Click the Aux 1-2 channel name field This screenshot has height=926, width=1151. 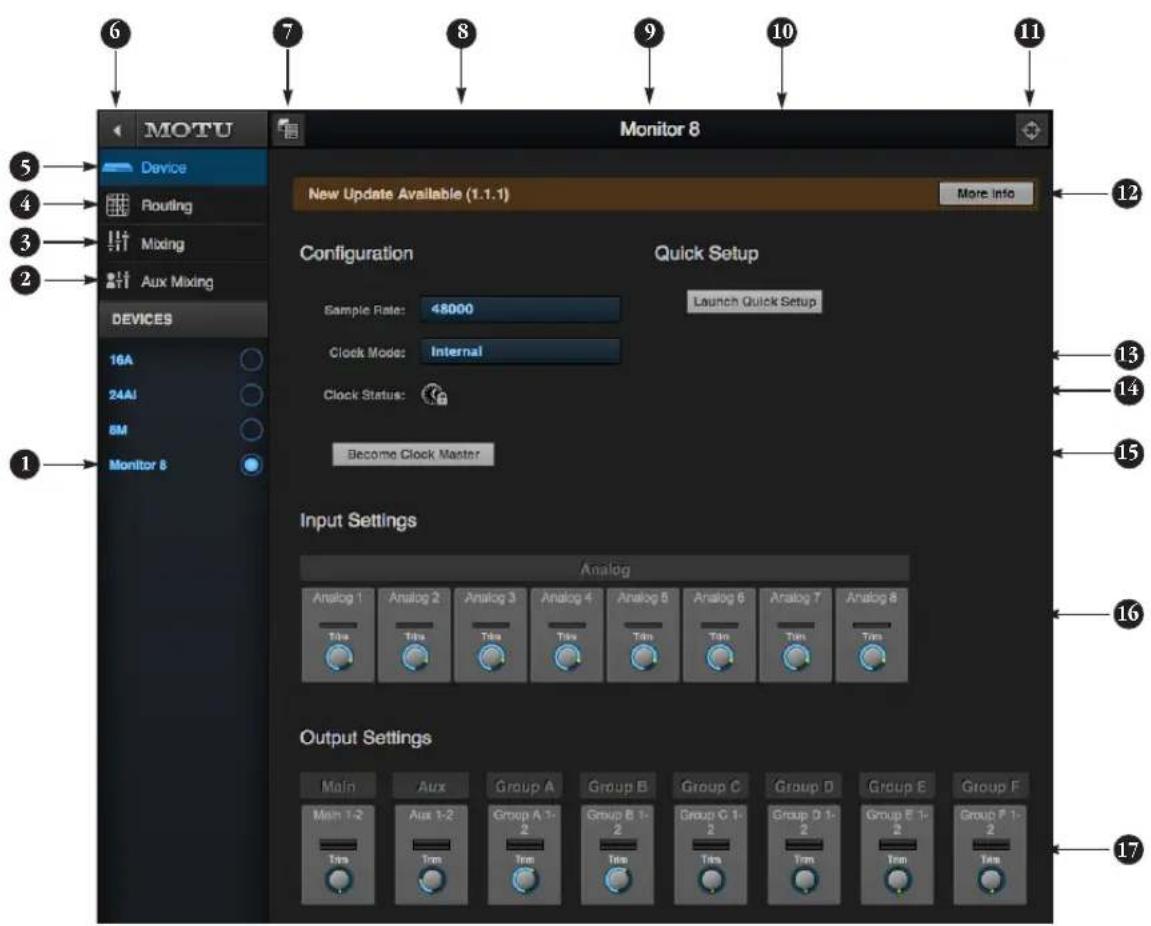(432, 815)
